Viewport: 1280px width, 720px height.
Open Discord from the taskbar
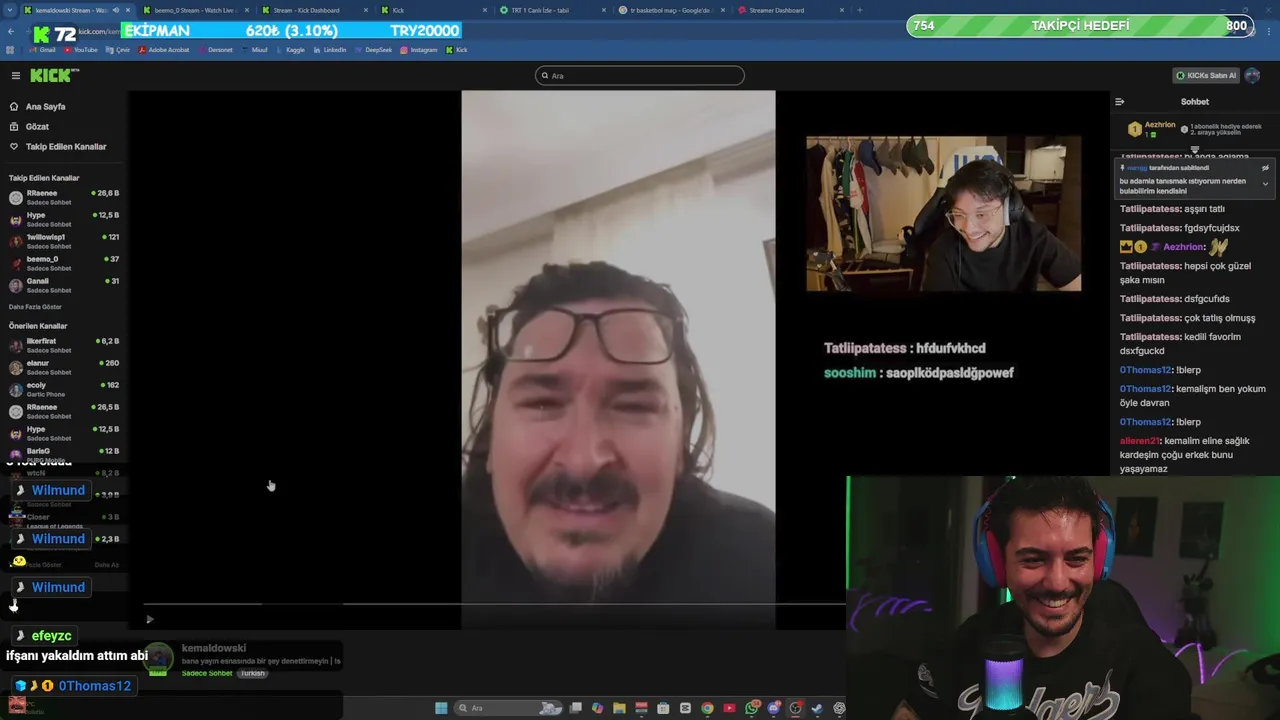click(774, 708)
